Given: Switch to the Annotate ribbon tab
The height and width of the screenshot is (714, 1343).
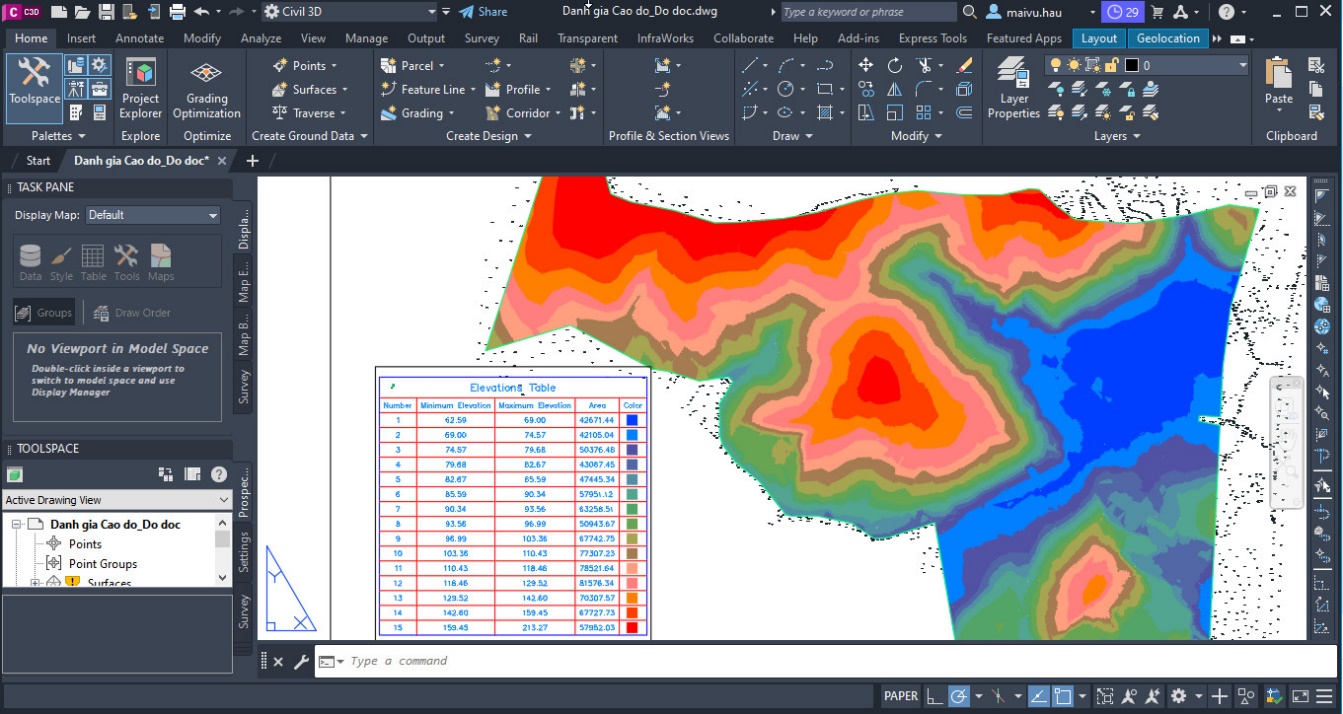Looking at the screenshot, I should [x=139, y=38].
